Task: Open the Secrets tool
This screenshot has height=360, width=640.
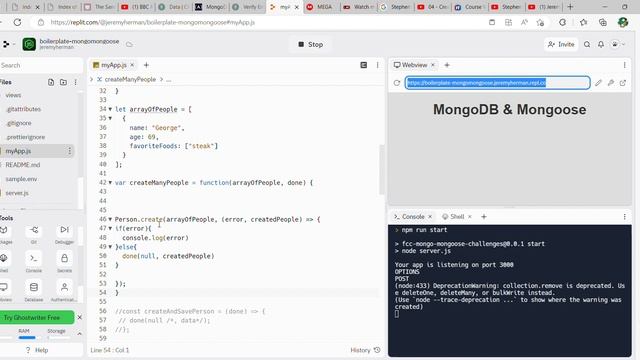Action: [x=64, y=263]
